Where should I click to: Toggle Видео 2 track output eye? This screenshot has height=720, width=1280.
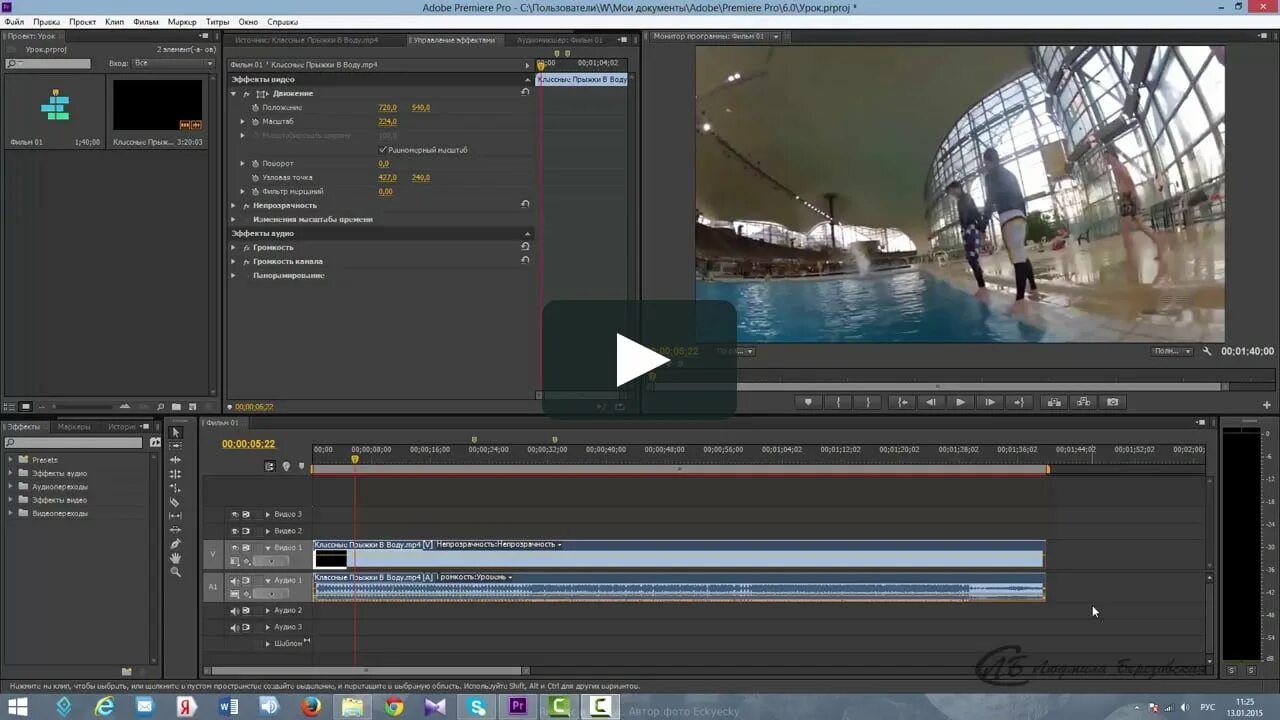[235, 531]
